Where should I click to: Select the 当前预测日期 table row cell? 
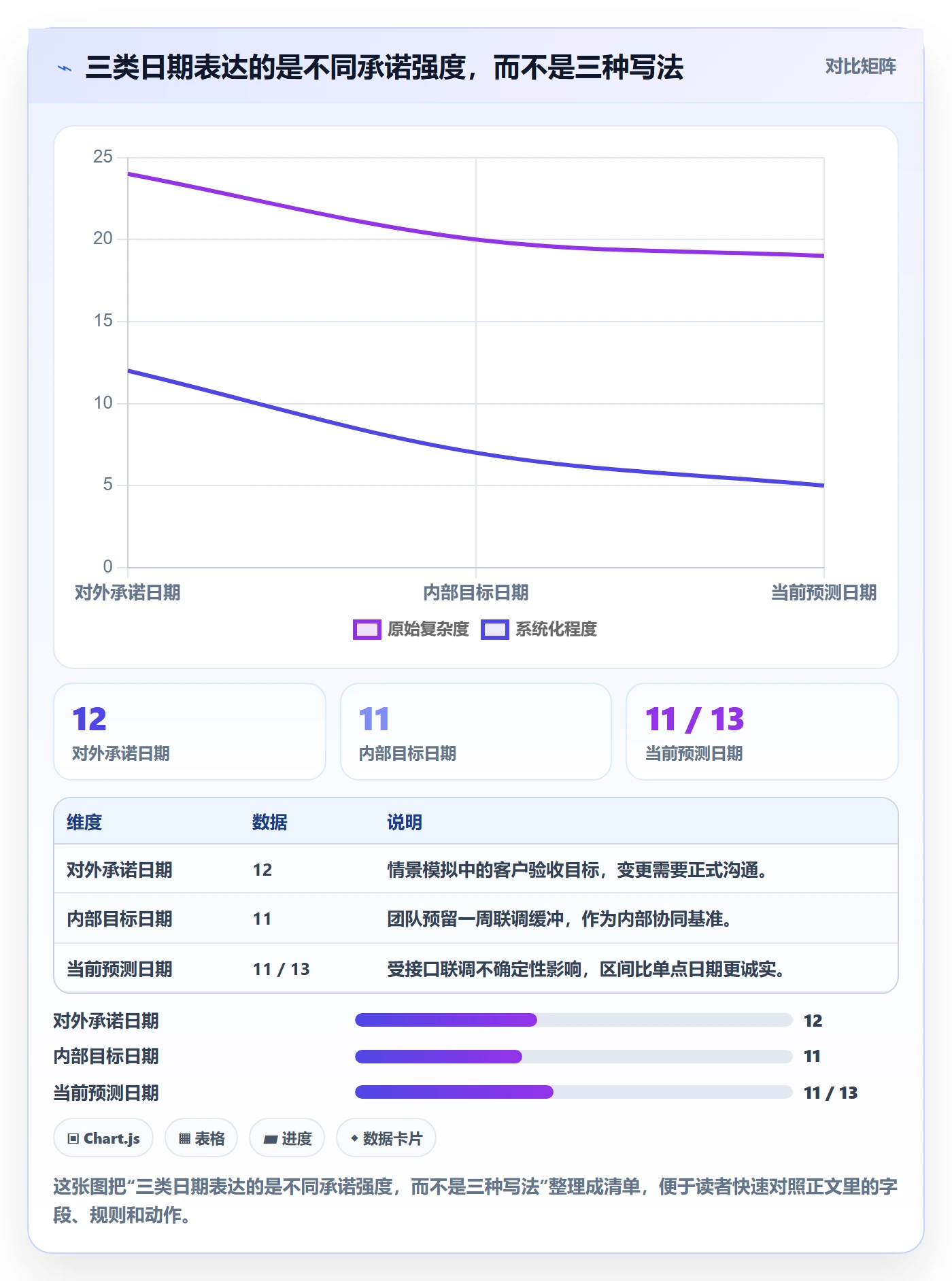120,969
